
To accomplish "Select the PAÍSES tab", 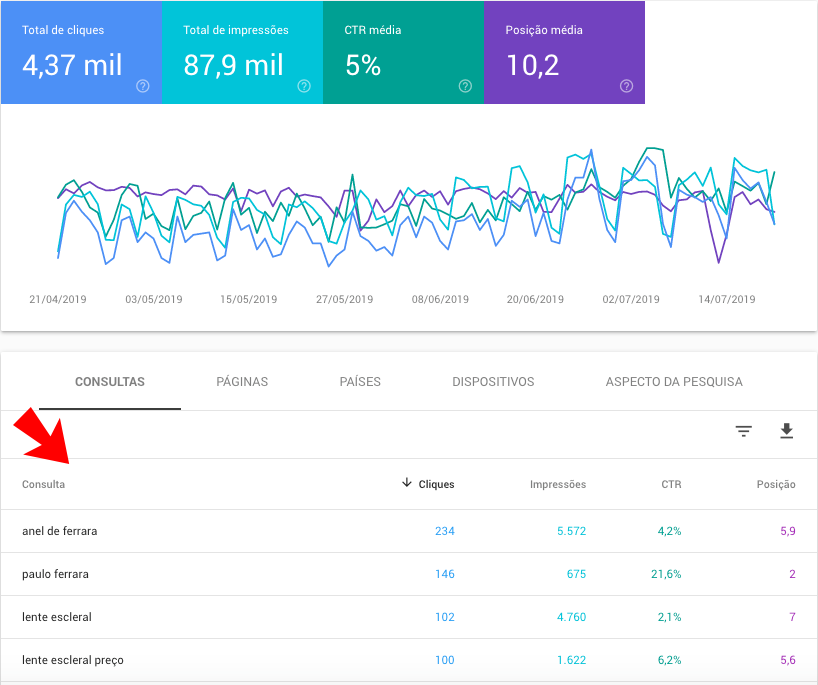I will (x=360, y=381).
